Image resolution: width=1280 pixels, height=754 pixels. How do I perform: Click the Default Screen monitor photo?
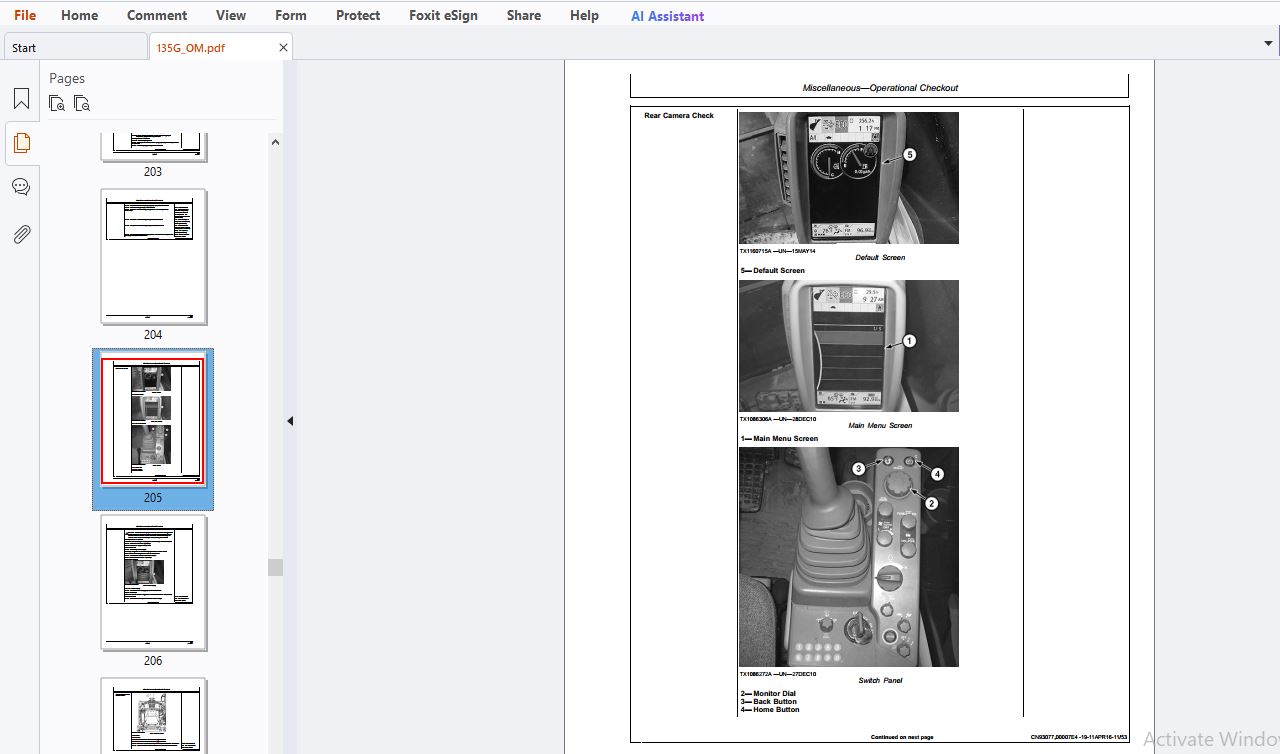coord(848,178)
